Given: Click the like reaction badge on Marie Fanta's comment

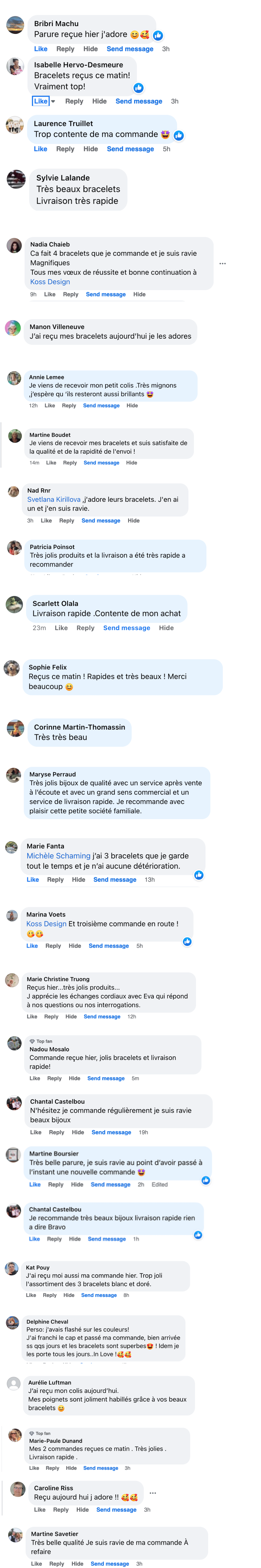Looking at the screenshot, I should [x=199, y=875].
